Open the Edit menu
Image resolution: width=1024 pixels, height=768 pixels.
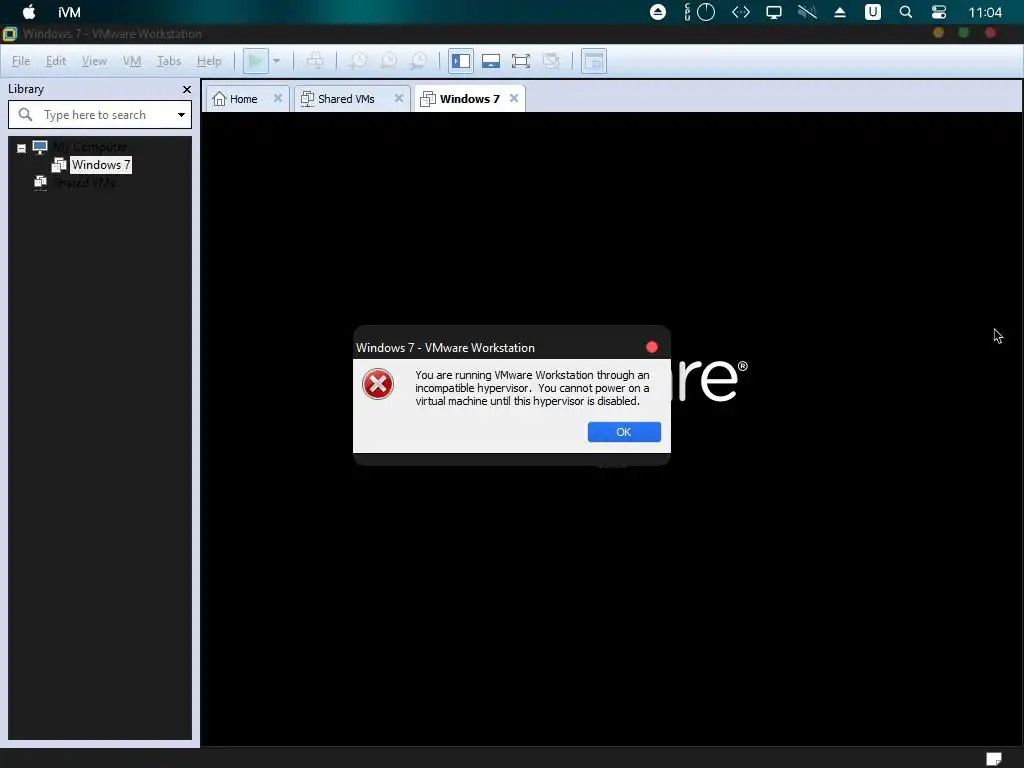click(x=56, y=61)
